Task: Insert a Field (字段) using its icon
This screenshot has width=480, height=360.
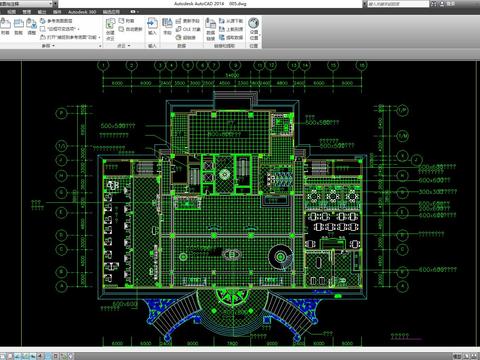Action: click(x=167, y=27)
